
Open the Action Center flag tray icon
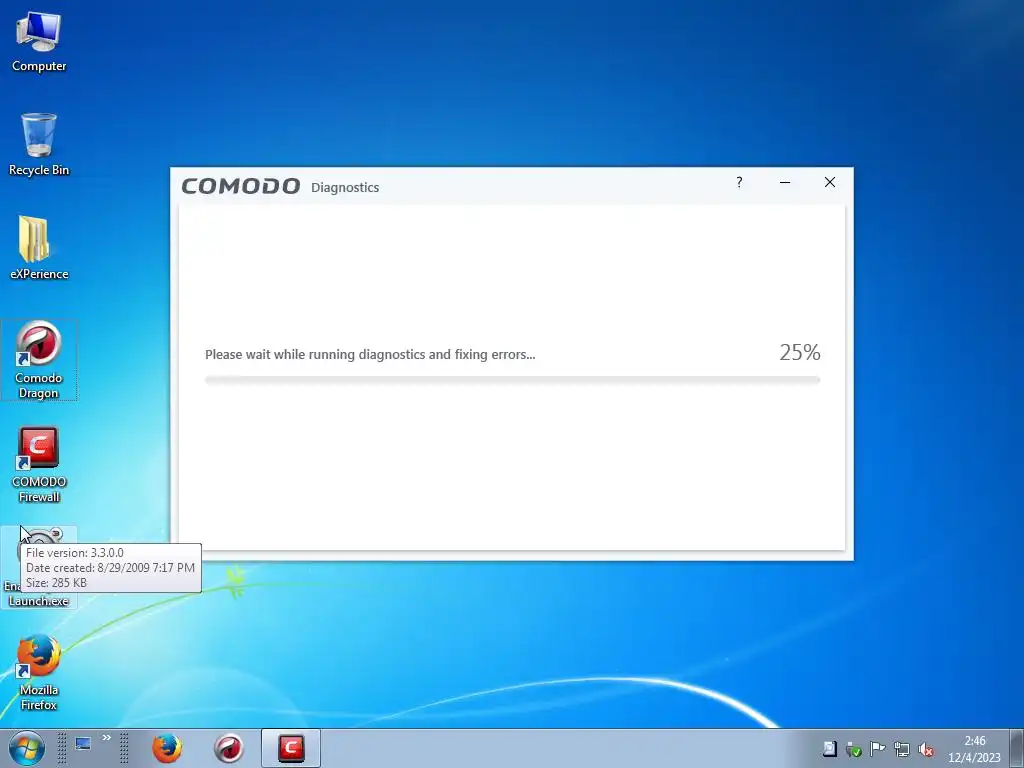pyautogui.click(x=877, y=748)
